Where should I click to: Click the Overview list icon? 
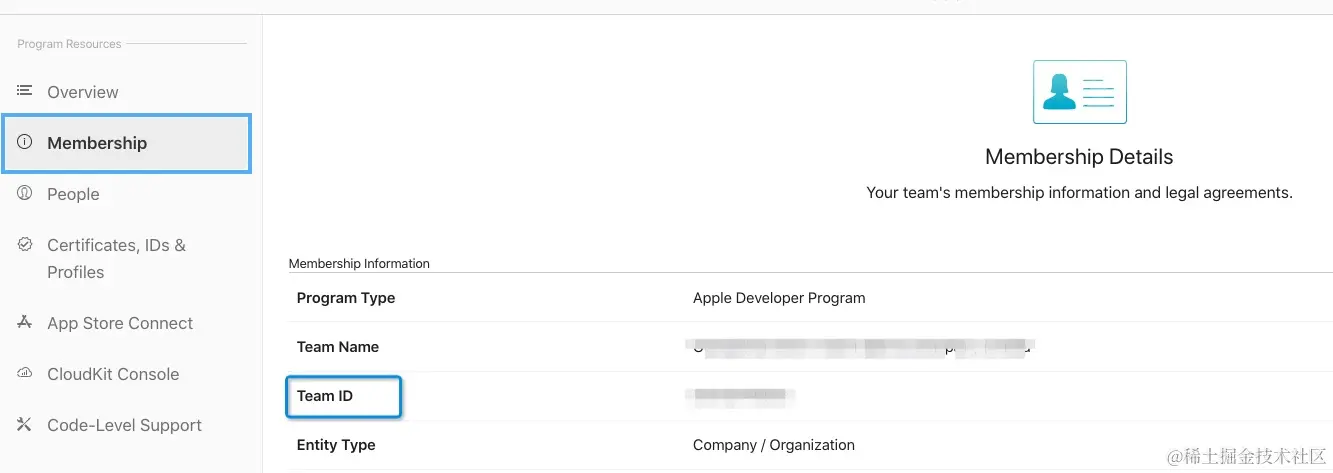tap(25, 91)
